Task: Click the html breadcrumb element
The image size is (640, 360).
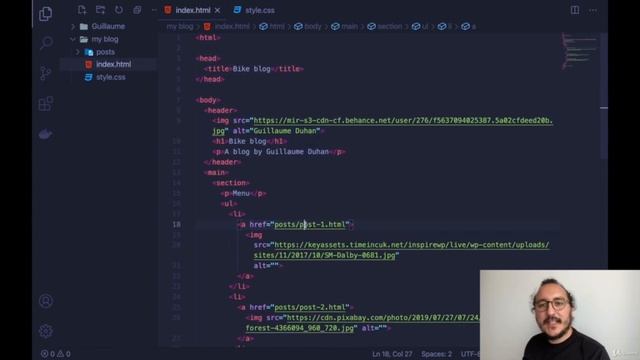Action: coord(272,27)
